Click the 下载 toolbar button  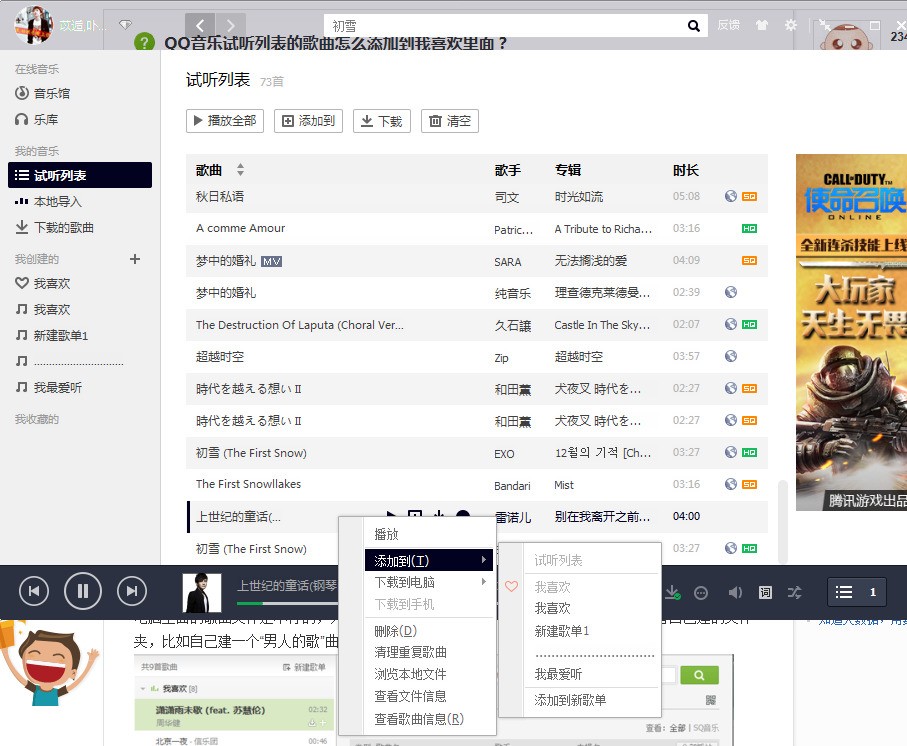point(382,121)
